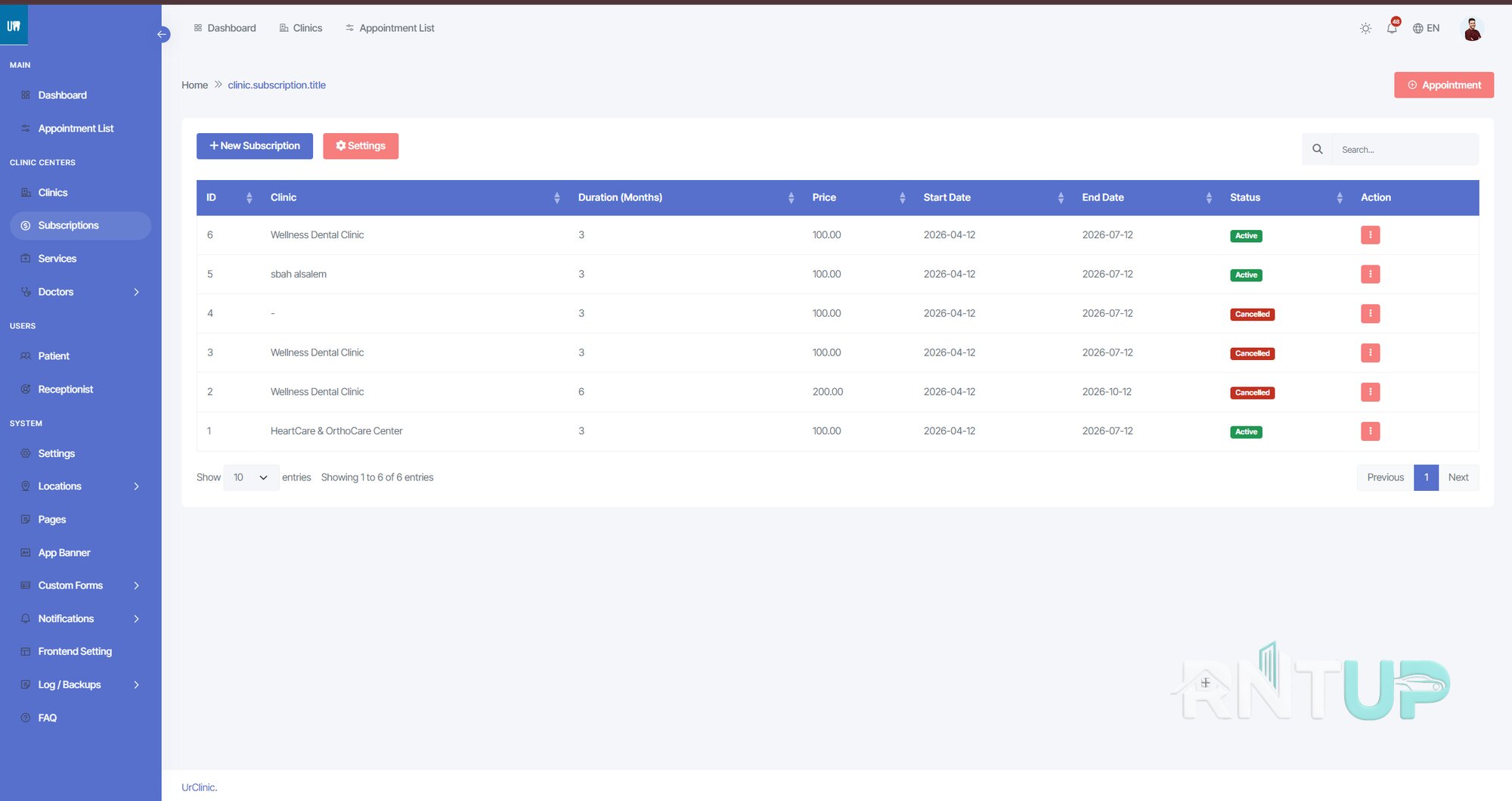
Task: Switch to Clinics in top navigation
Action: pos(300,28)
